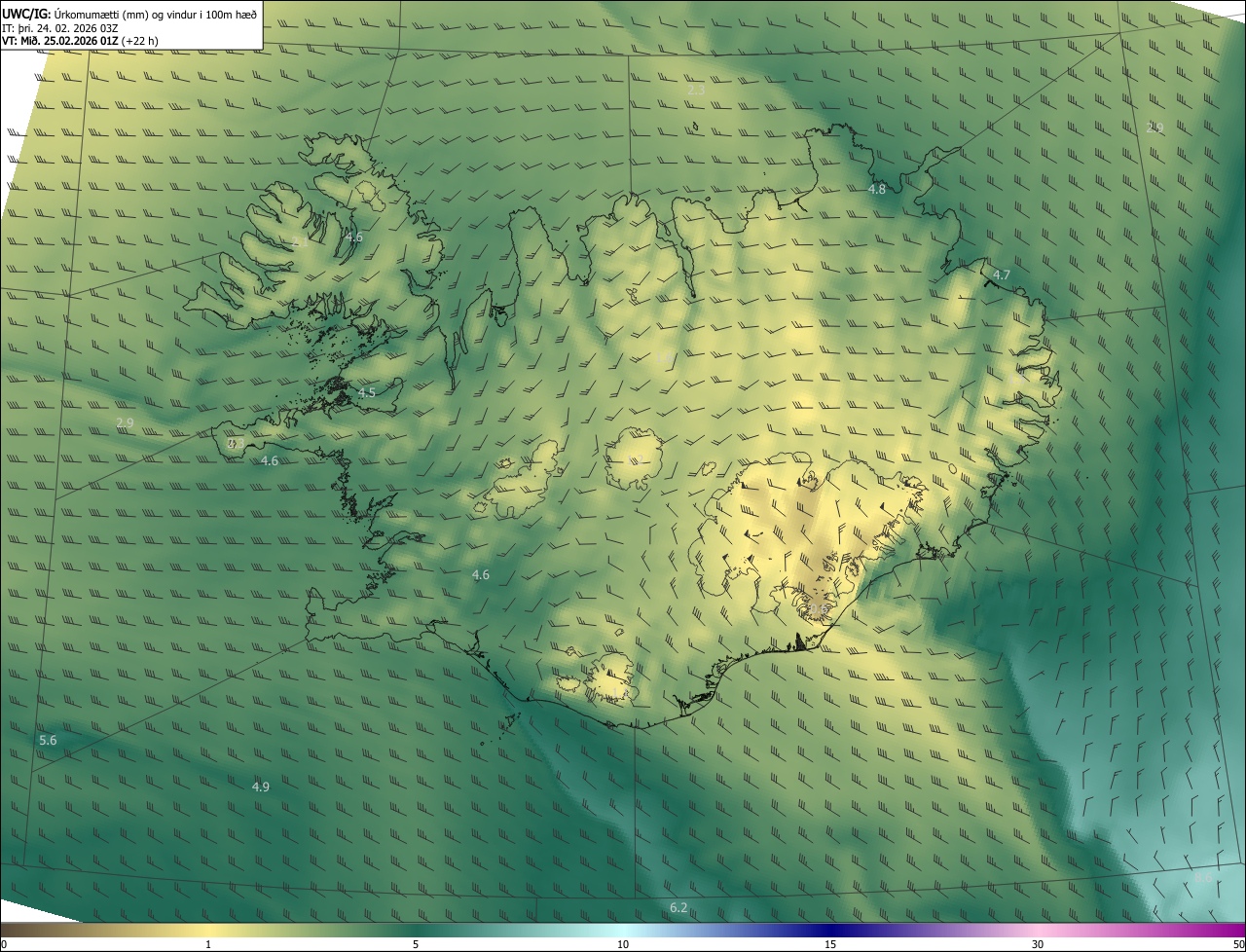Select the 4.8 value label on the map
The image size is (1246, 952).
877,189
